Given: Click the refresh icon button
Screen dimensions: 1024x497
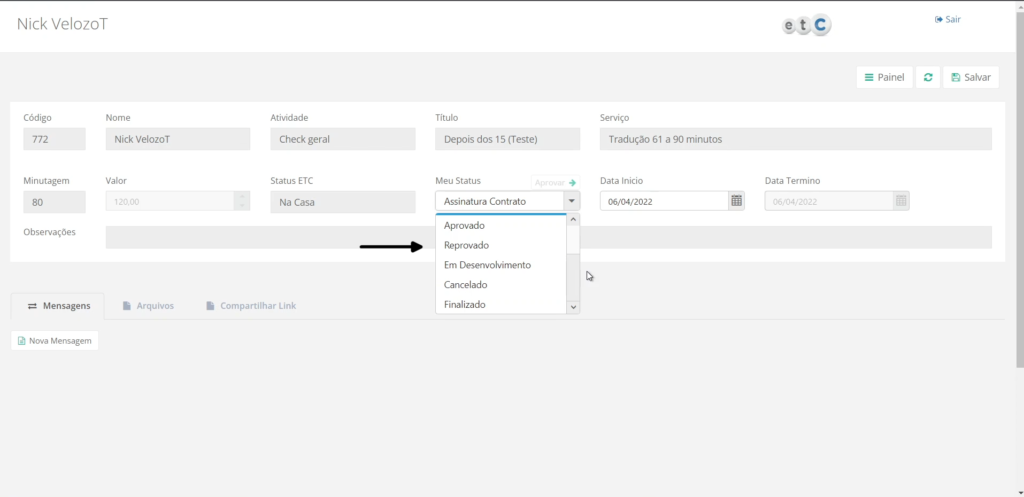Looking at the screenshot, I should pos(928,78).
